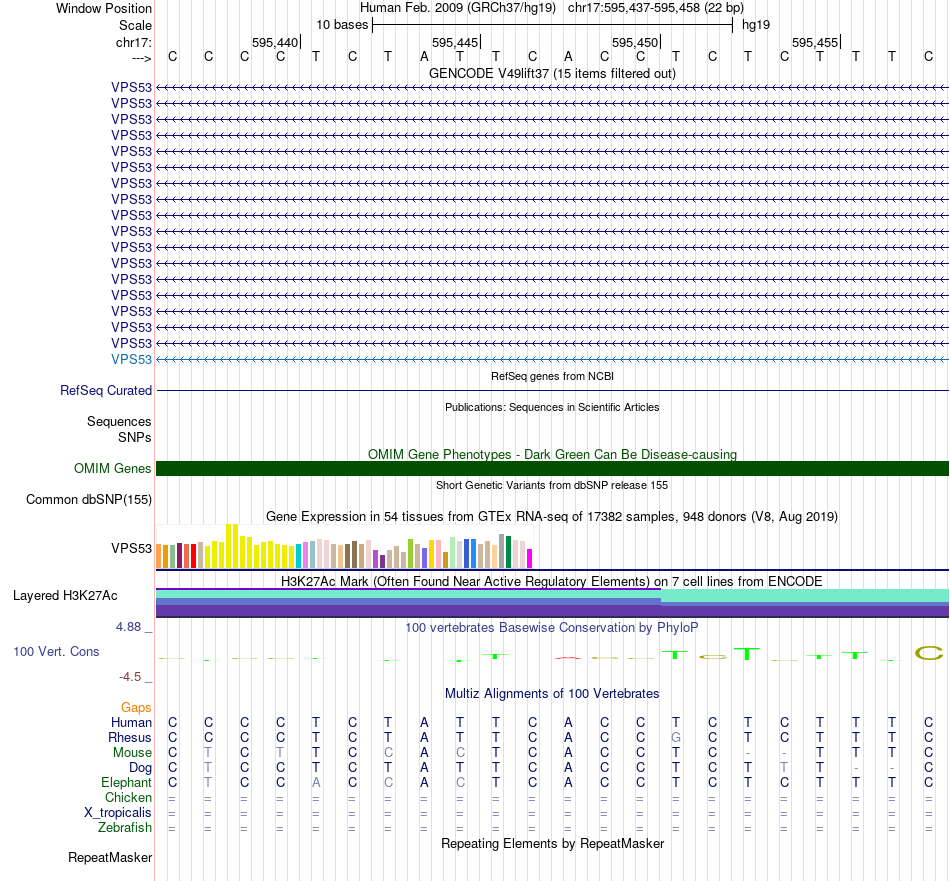Screen dimensions: 950x881
Task: Click the large C in the PhyloP logo
Action: (929, 653)
